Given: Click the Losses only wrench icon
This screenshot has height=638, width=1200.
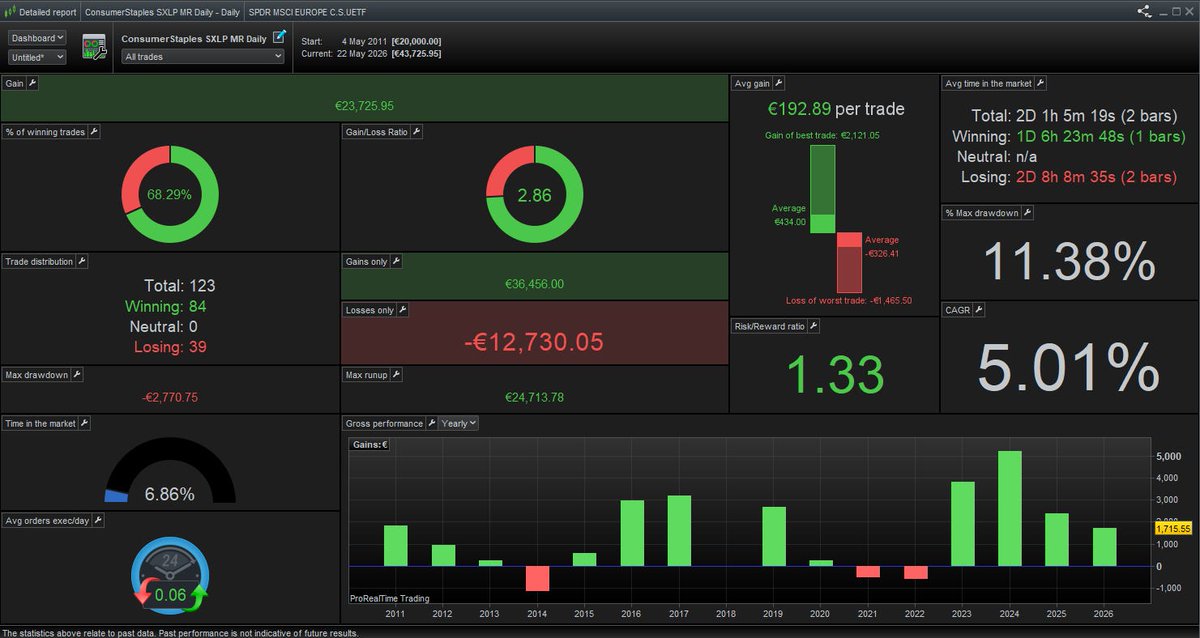Looking at the screenshot, I should [x=402, y=310].
